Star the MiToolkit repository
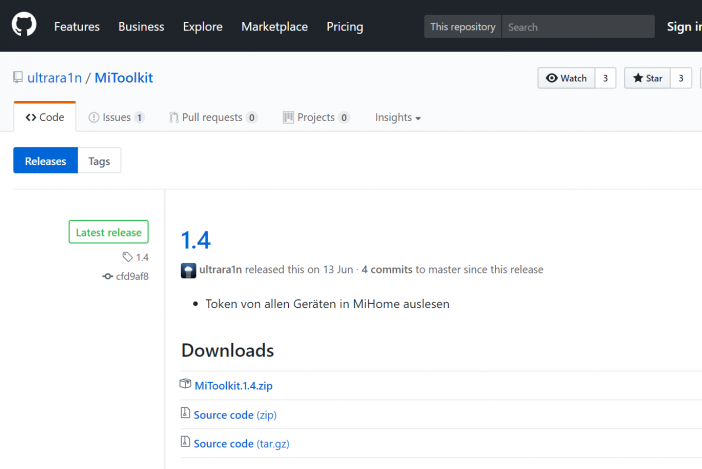702x469 pixels. (647, 78)
